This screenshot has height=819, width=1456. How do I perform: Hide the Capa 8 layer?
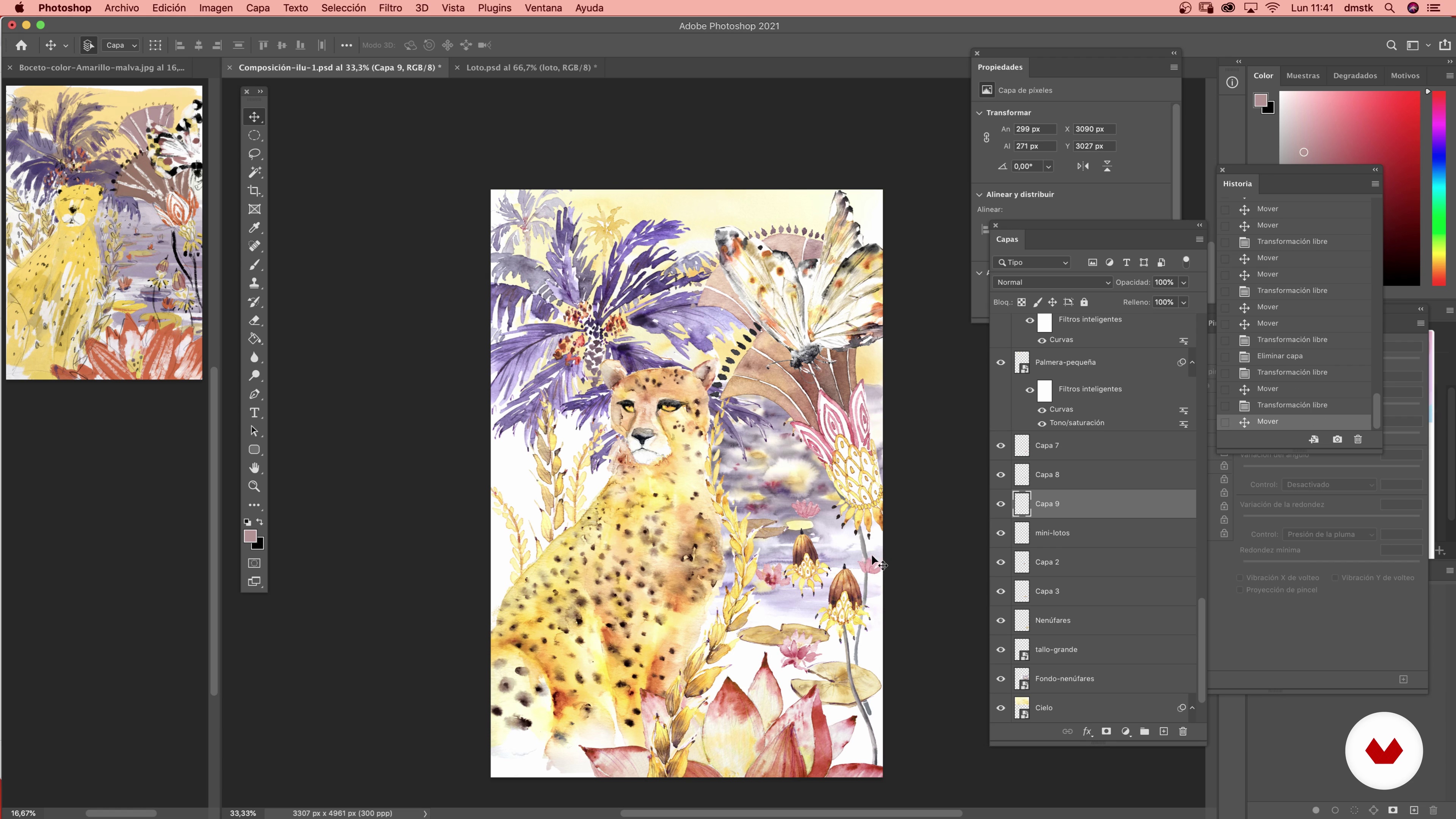click(1001, 475)
